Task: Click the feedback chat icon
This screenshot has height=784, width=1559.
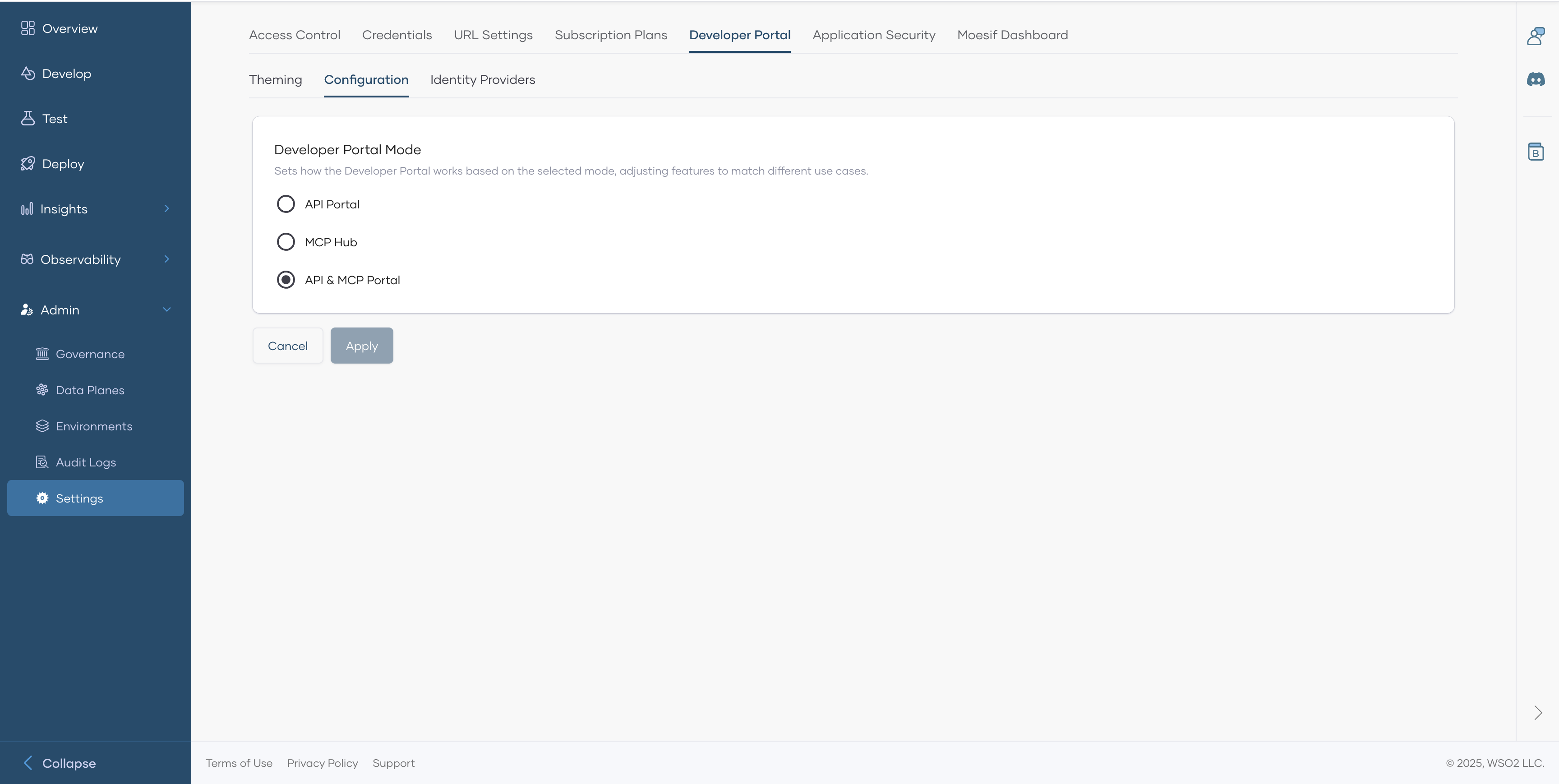Action: (1536, 36)
